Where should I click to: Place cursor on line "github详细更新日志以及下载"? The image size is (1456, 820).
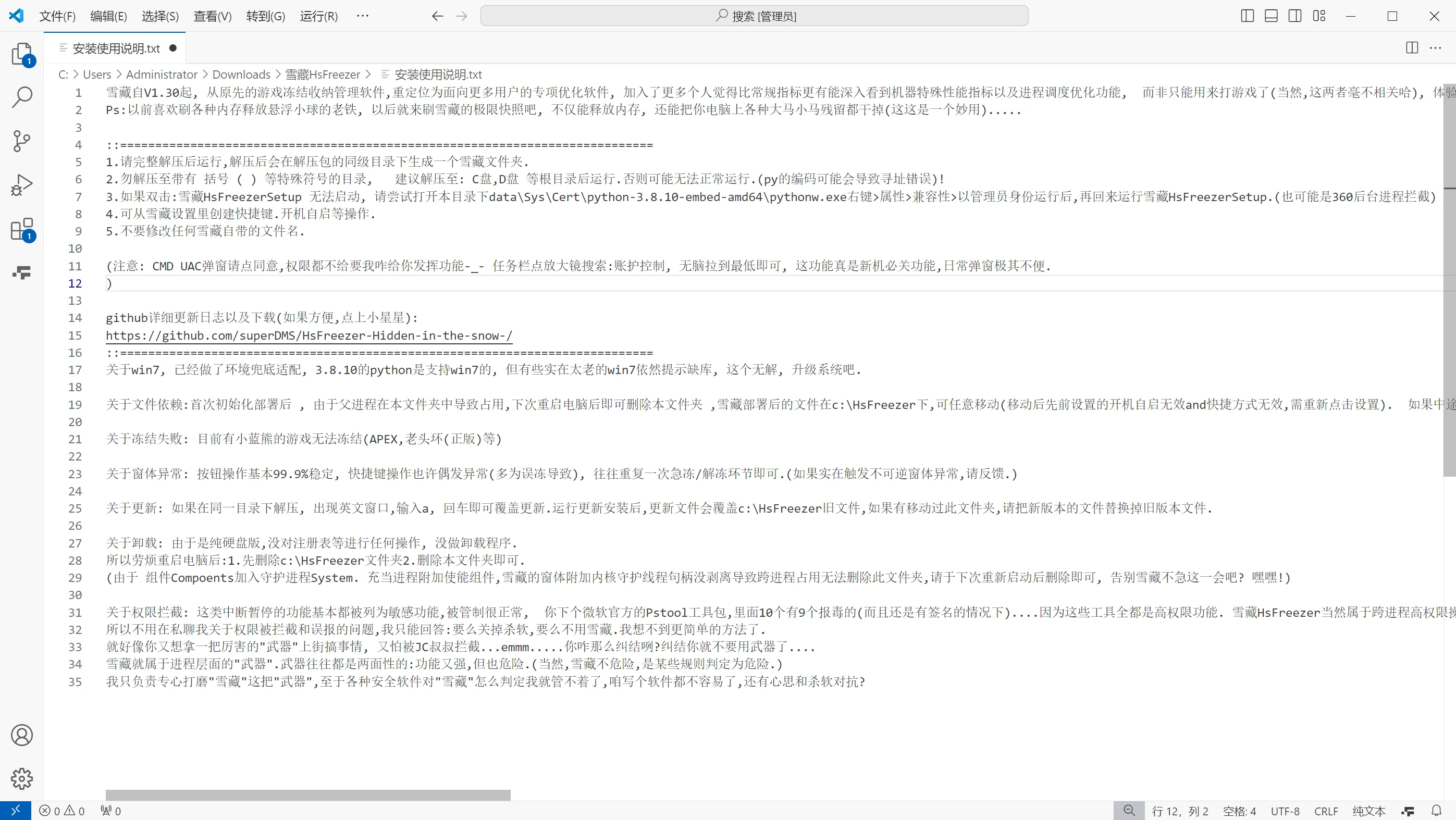click(x=262, y=318)
